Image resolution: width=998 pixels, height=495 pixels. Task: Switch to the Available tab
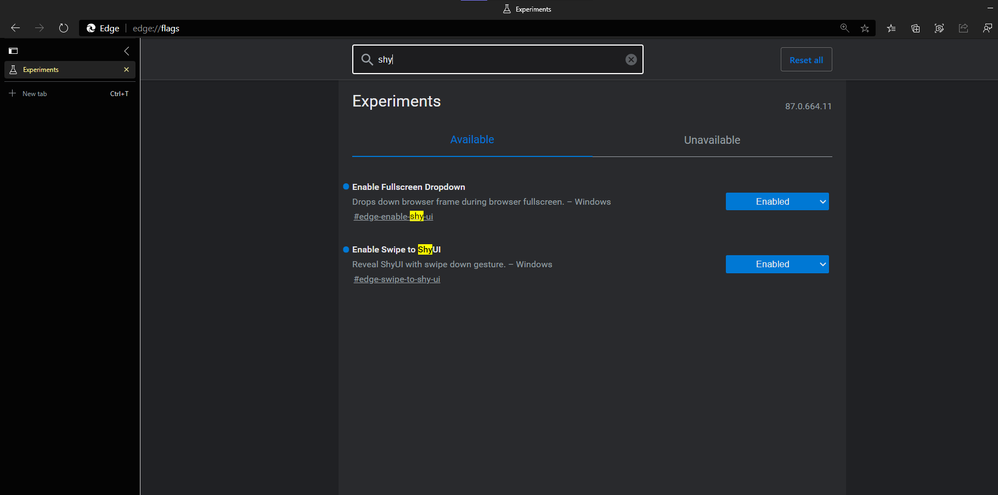tap(472, 139)
